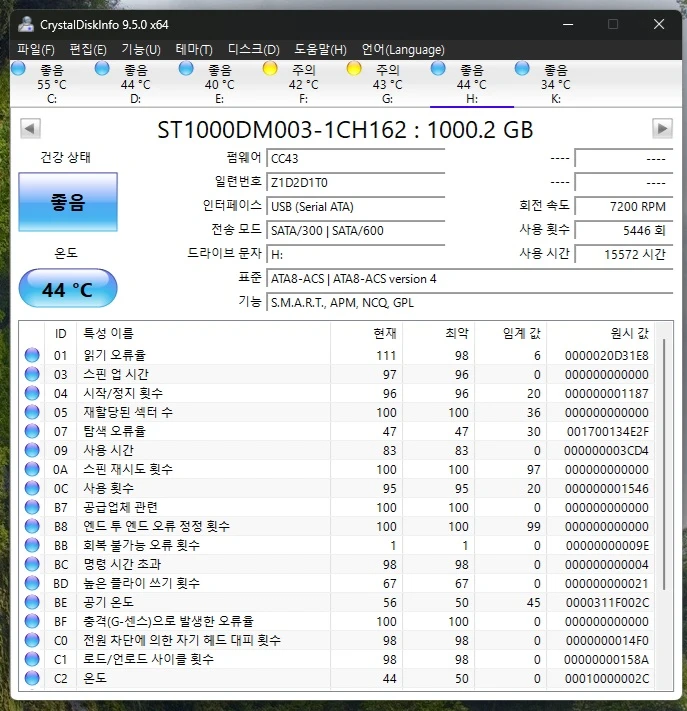This screenshot has width=687, height=711.
Task: Click the interface field USB (Serial ATA)
Action: click(x=356, y=206)
